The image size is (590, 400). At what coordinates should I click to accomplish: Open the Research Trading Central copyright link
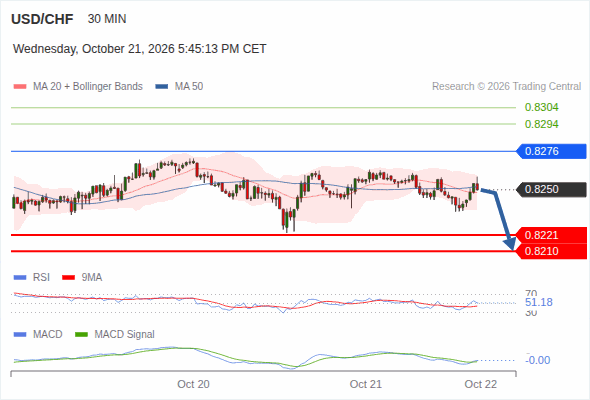point(506,87)
